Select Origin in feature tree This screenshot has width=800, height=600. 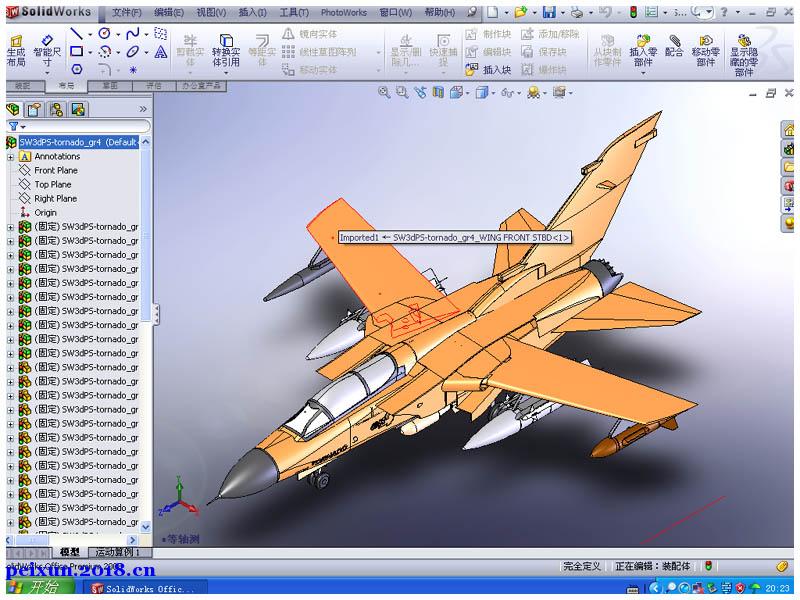[45, 213]
